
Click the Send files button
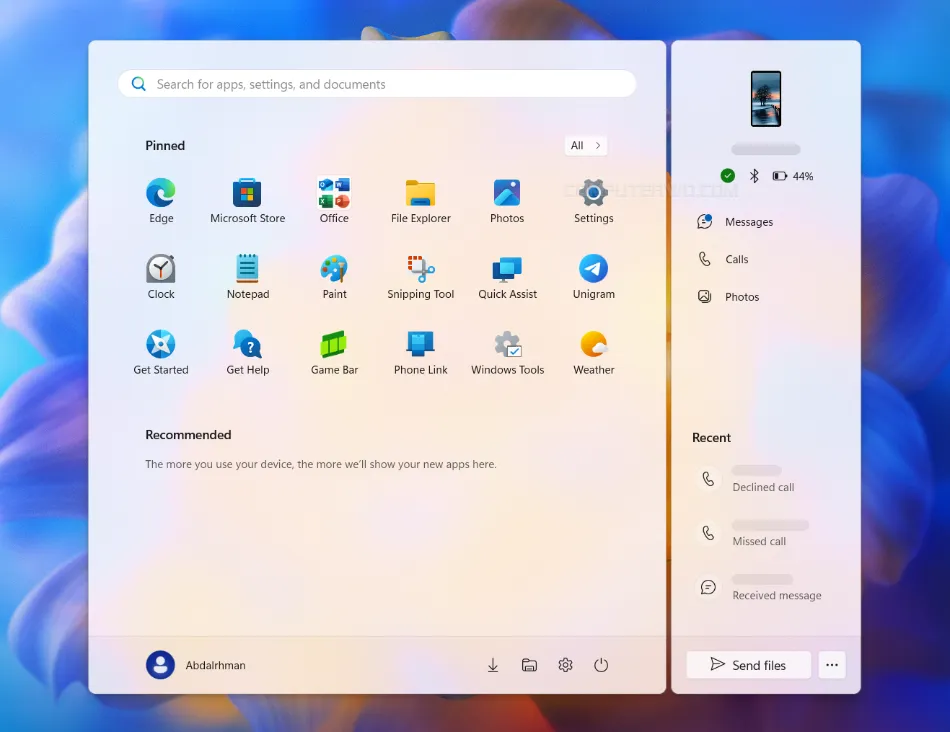[748, 665]
